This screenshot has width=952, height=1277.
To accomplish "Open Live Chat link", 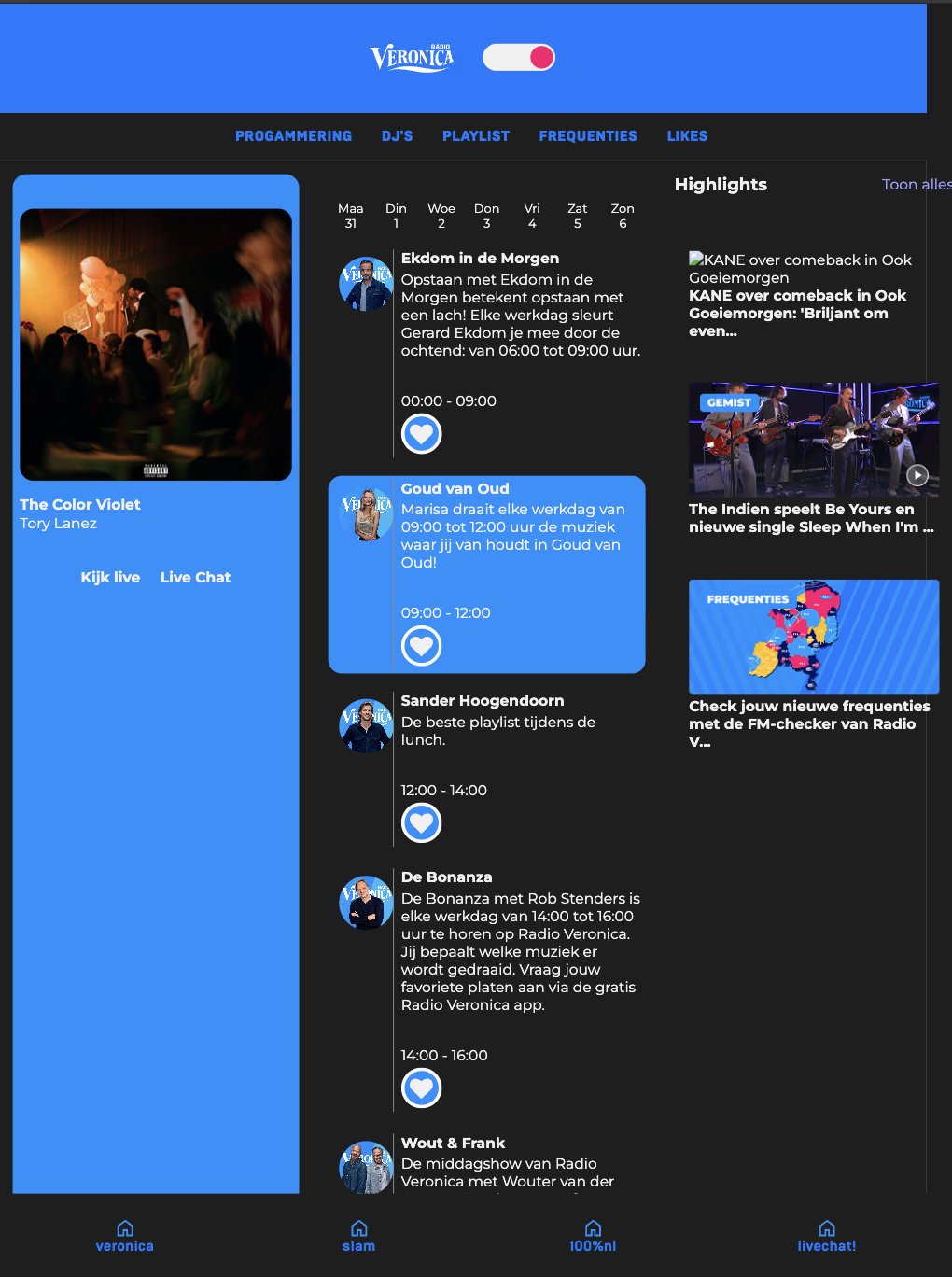I will 195,578.
